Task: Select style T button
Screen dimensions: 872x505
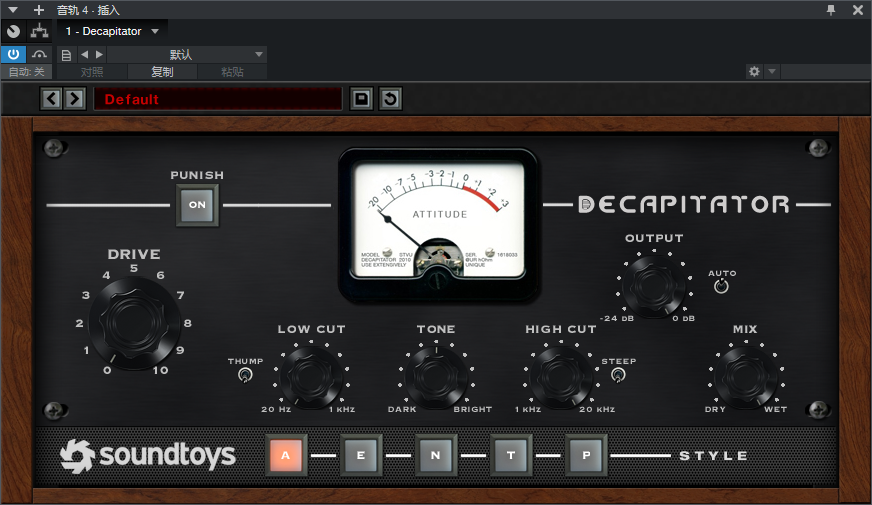Action: coord(511,455)
